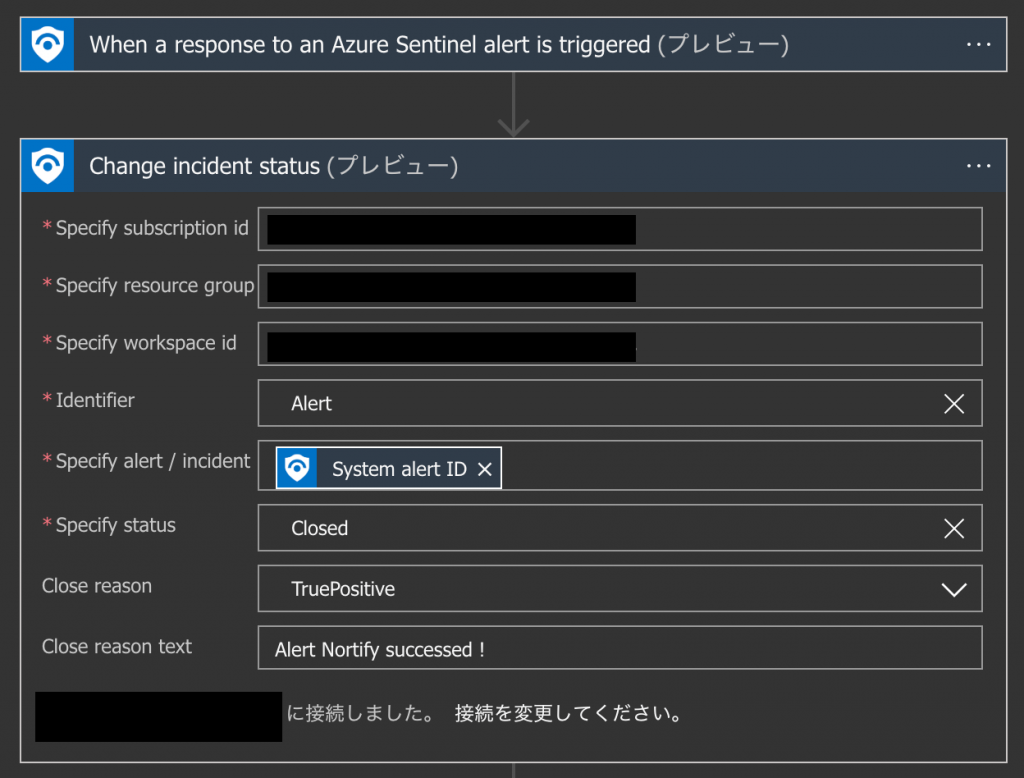1024x778 pixels.
Task: Click the Specify resource group field
Action: [x=620, y=286]
